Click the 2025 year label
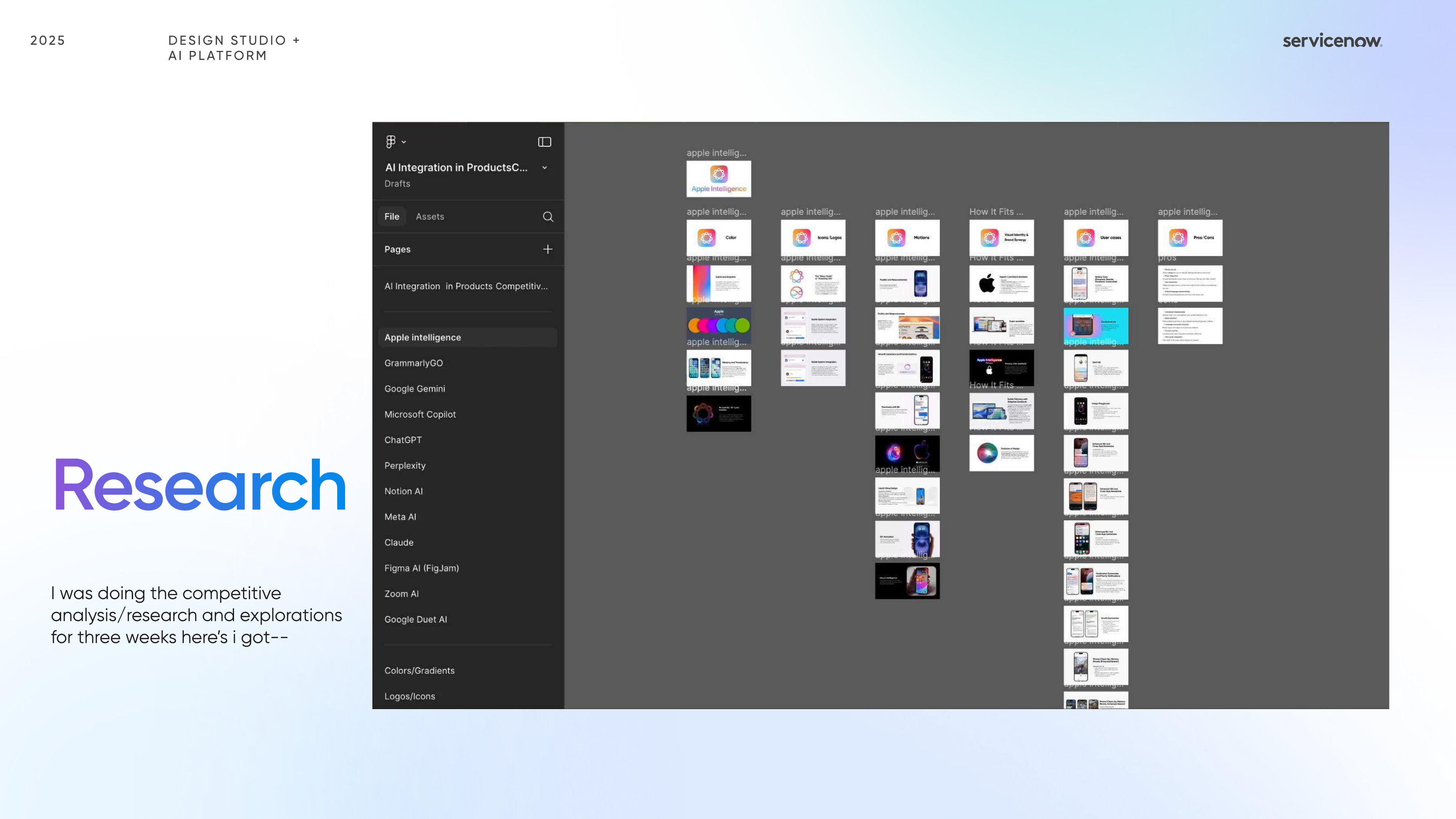Image resolution: width=1456 pixels, height=819 pixels. (x=47, y=40)
